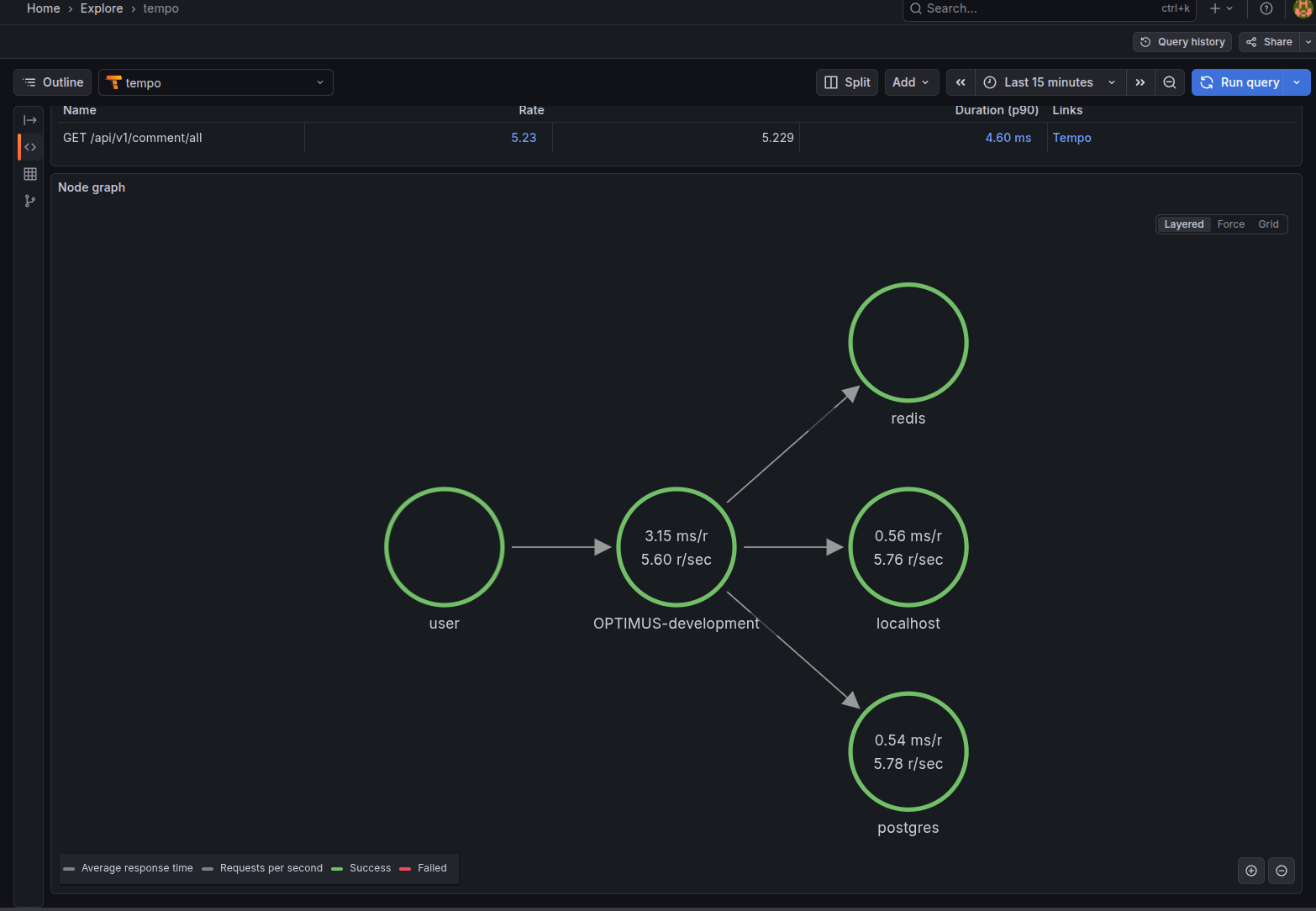Image resolution: width=1316 pixels, height=911 pixels.
Task: Switch node graph to Grid layout
Action: click(x=1268, y=224)
